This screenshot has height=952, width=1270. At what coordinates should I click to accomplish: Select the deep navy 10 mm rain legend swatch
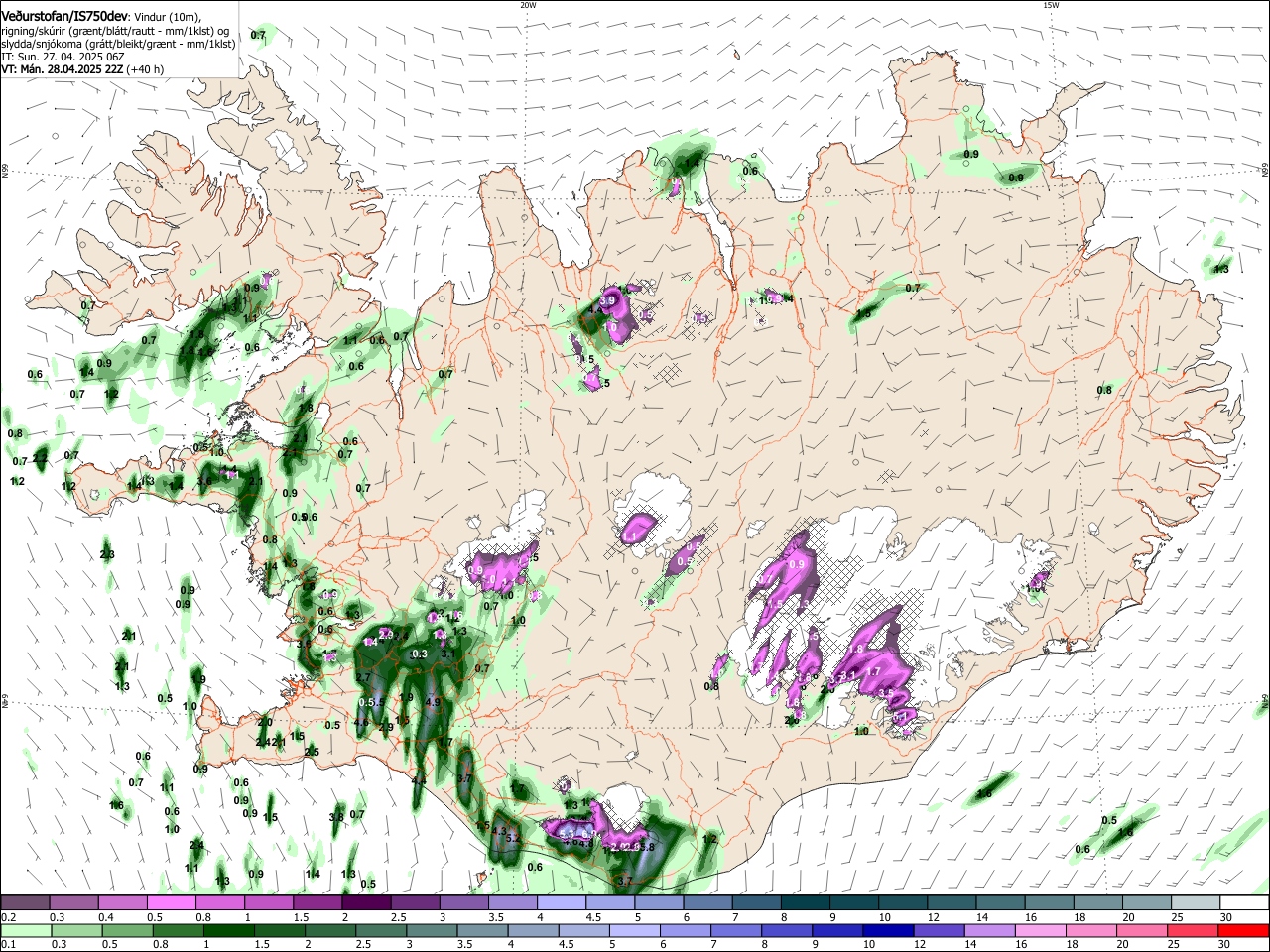point(888,930)
